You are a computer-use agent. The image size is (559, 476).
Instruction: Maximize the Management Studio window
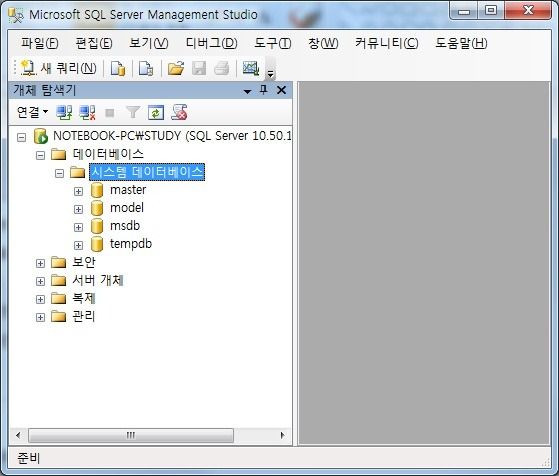(491, 11)
